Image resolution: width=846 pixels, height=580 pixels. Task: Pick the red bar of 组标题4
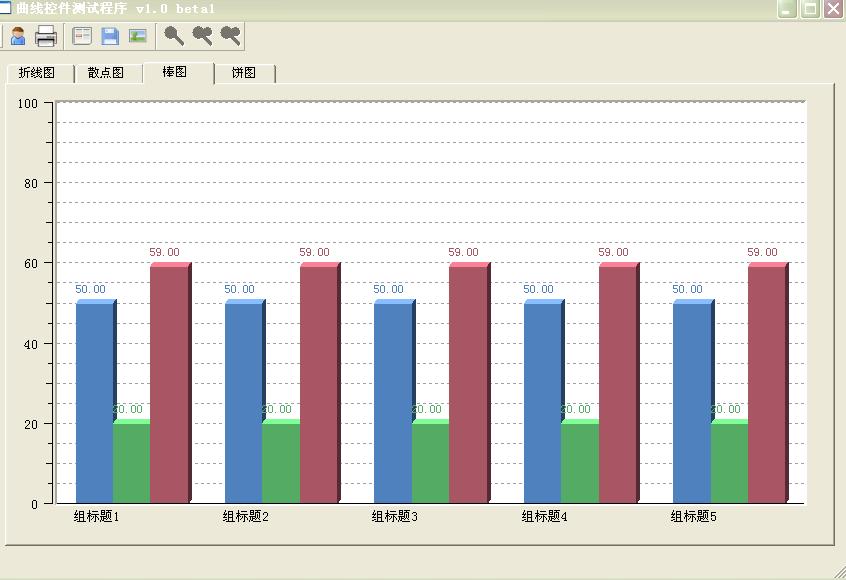(x=617, y=385)
